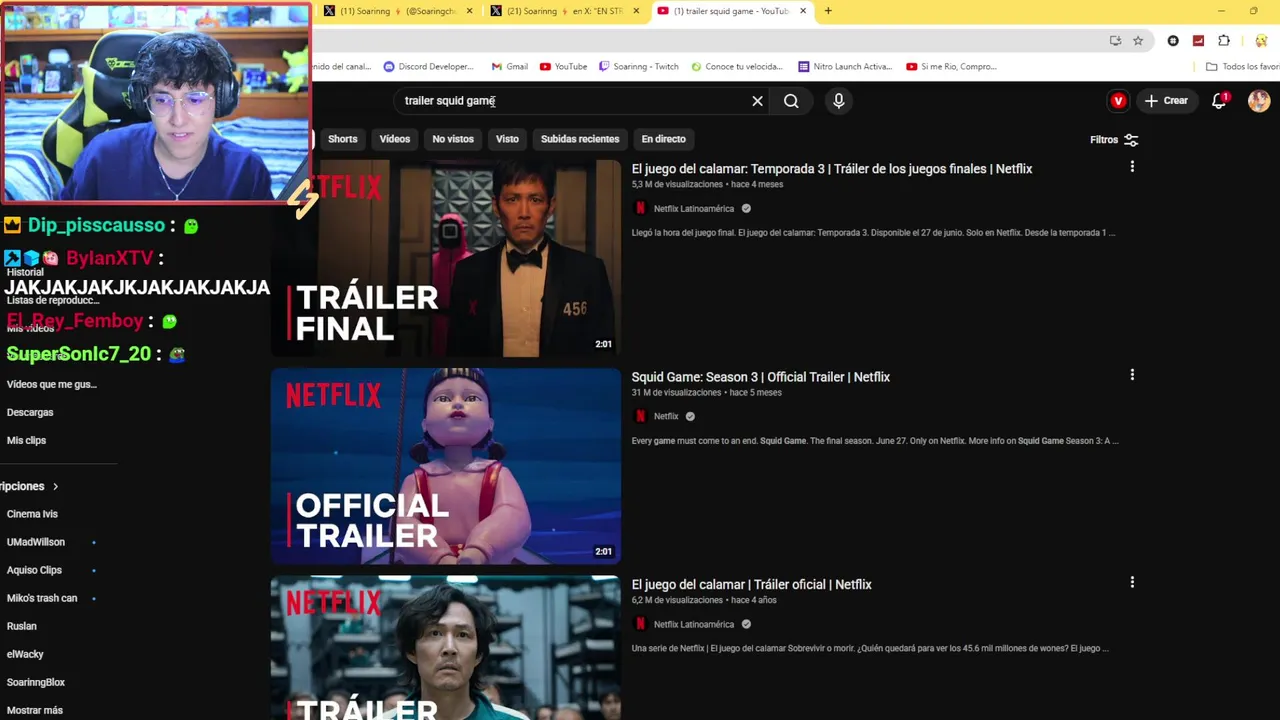Open the YouTube notifications bell
Screen dimensions: 1280x720
(x=1219, y=101)
